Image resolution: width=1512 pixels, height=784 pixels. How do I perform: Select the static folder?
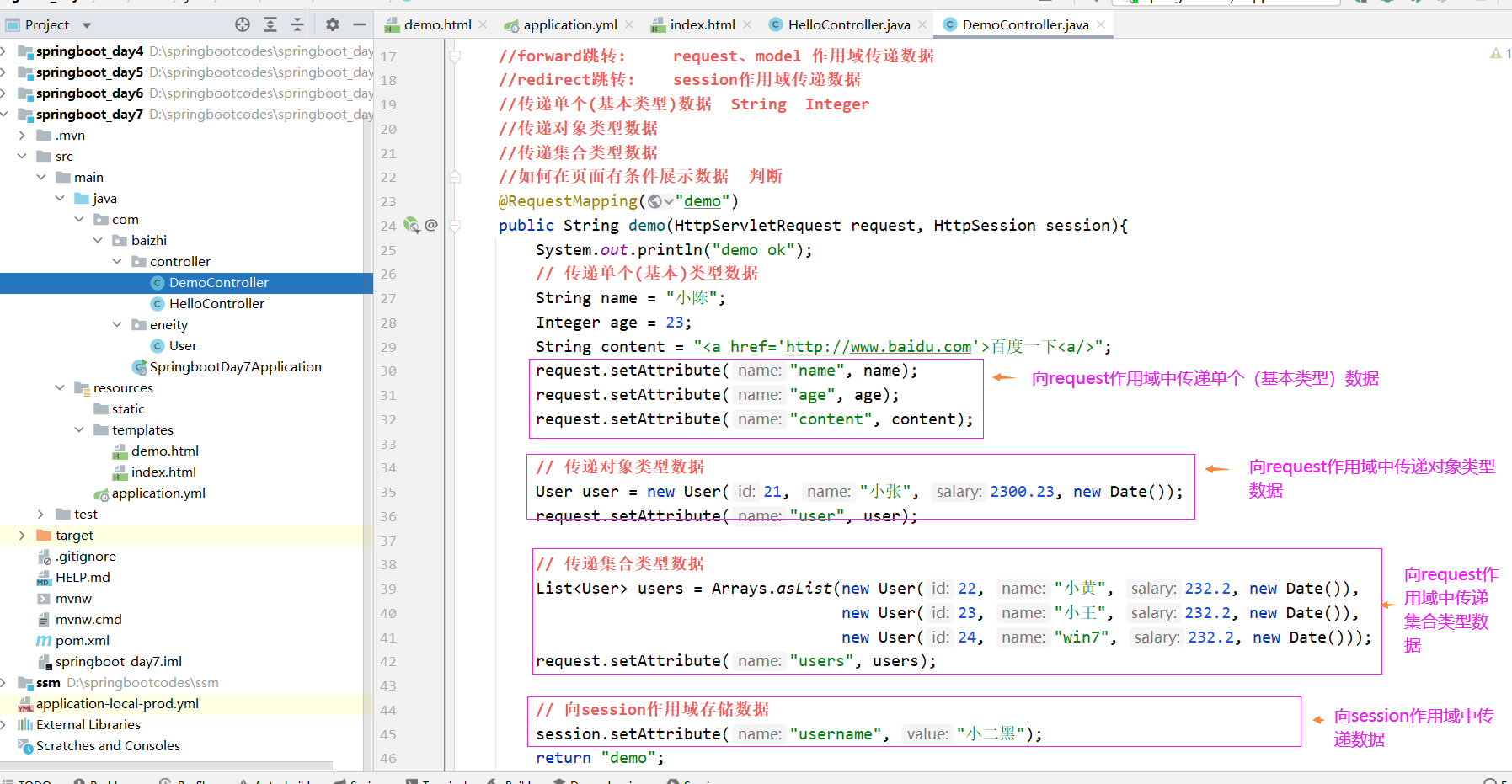pos(128,409)
